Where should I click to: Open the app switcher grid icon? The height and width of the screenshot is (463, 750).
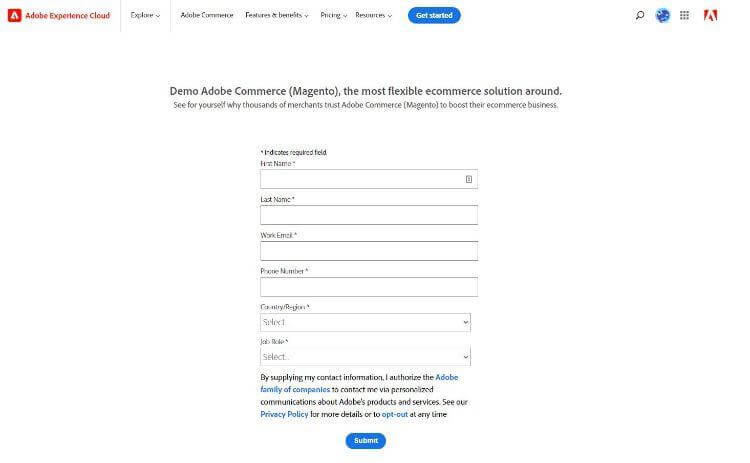tap(684, 15)
